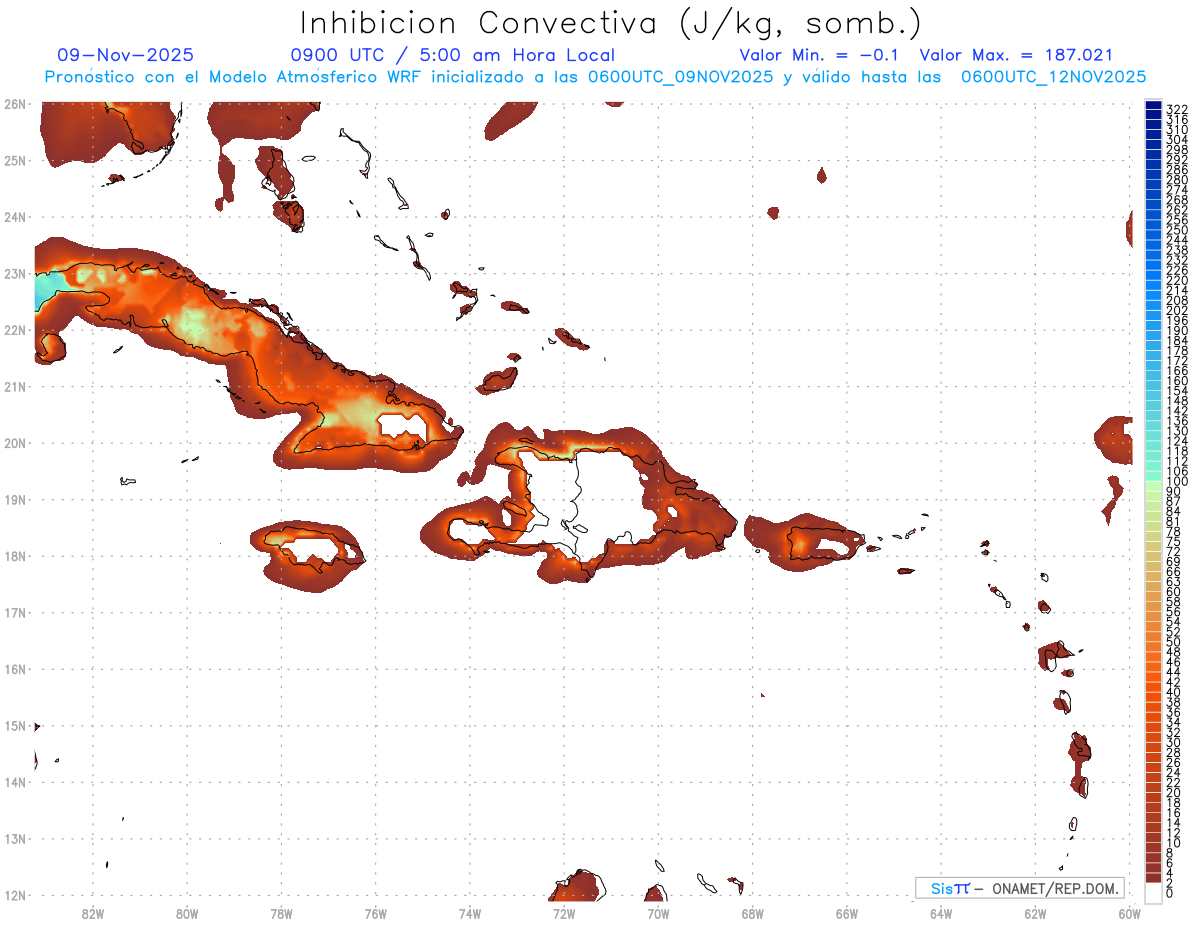Click the "17N" latitude label
1200x927 pixels.
(x=14, y=612)
